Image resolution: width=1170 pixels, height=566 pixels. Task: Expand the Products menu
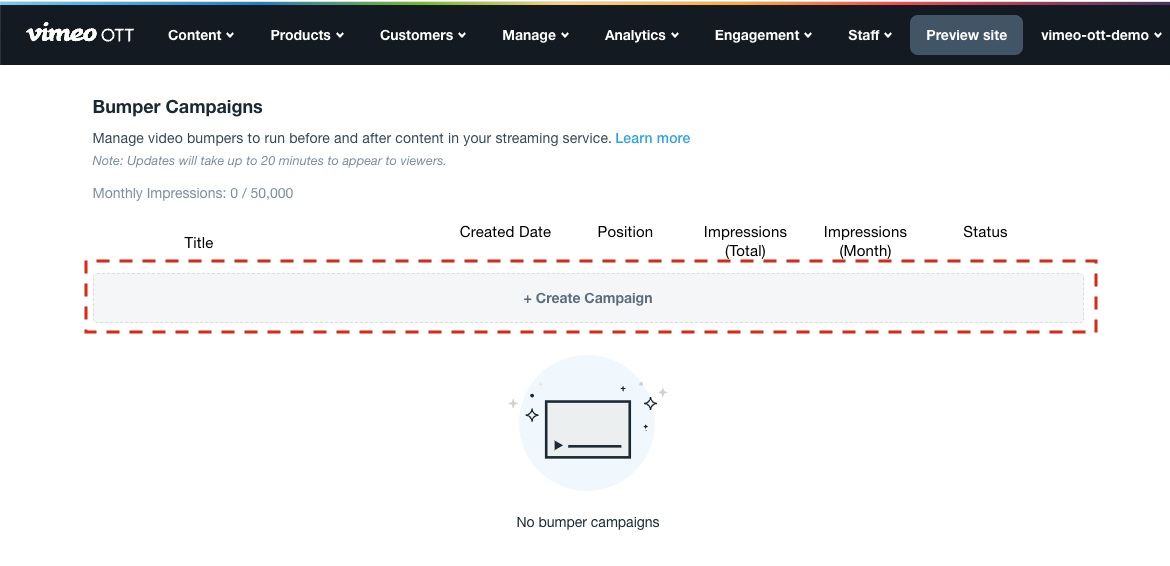[307, 35]
